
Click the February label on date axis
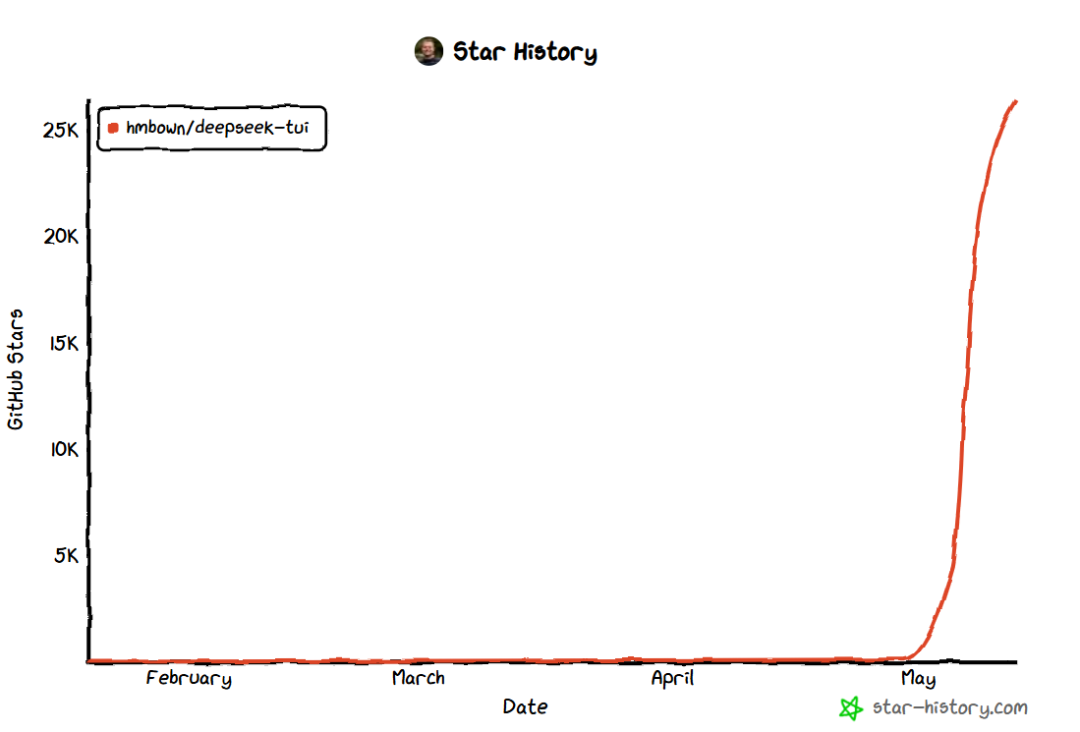(x=189, y=679)
